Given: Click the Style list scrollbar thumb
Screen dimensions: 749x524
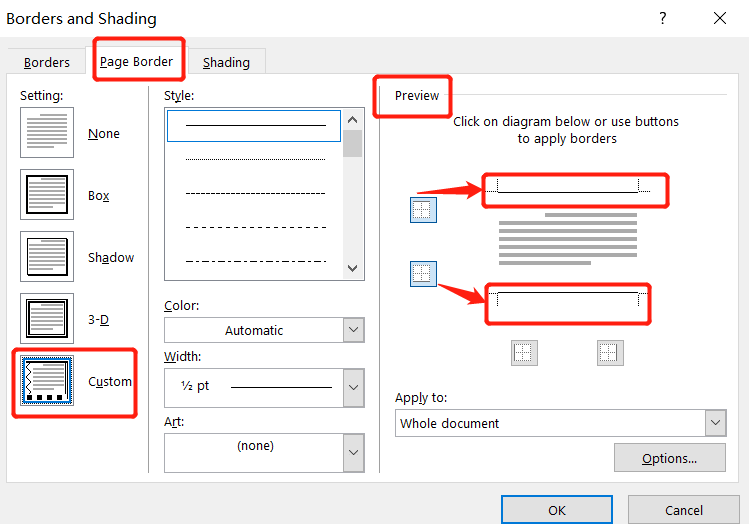Looking at the screenshot, I should (x=353, y=143).
